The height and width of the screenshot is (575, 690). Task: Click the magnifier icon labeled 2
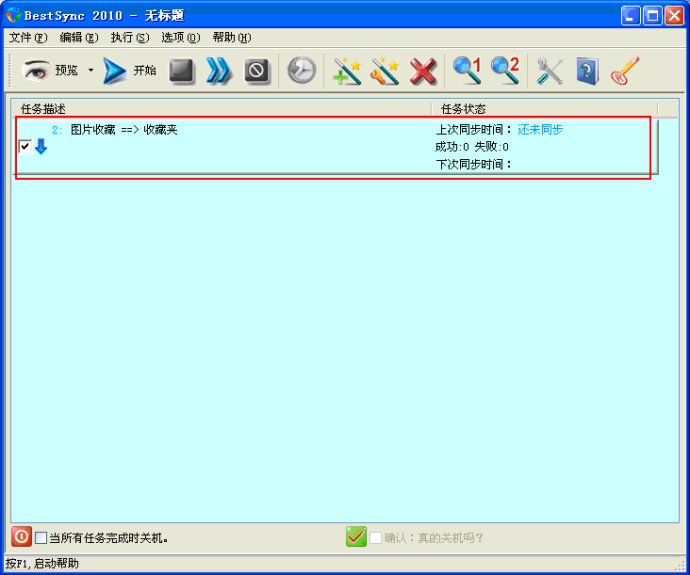point(505,70)
